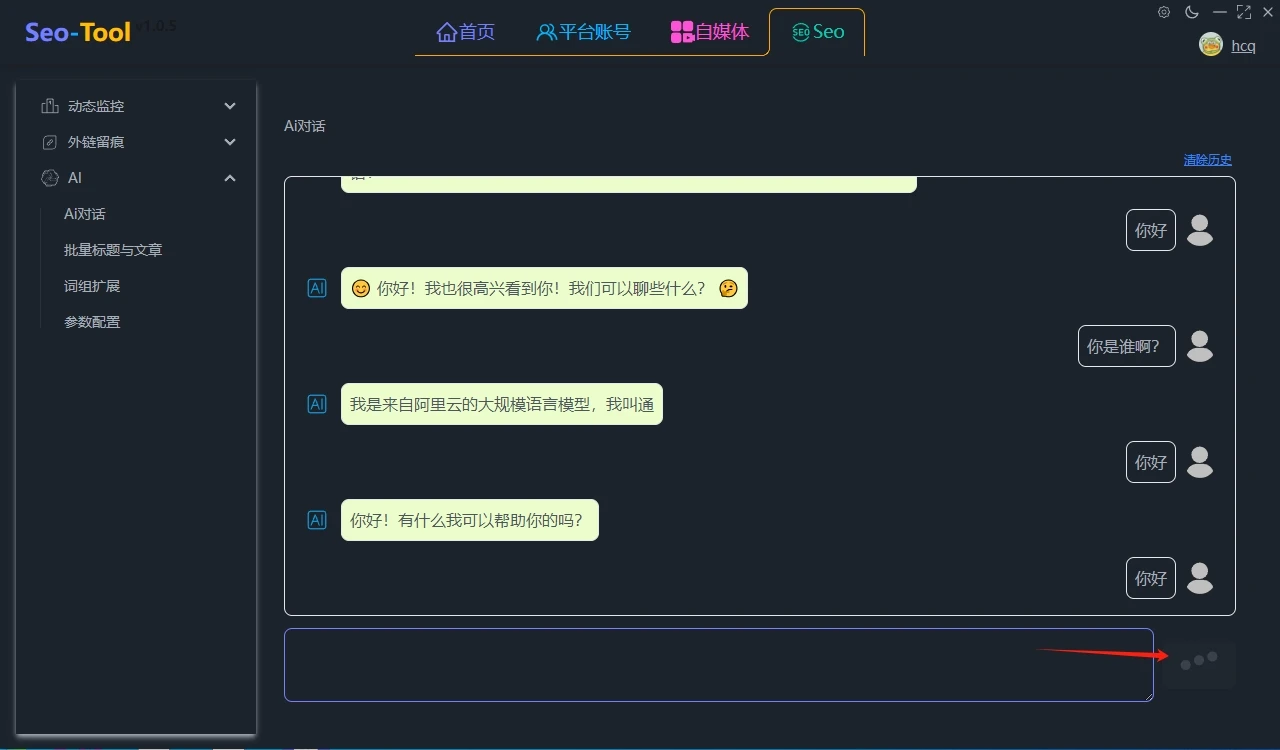Toggle dark mode with the moon icon
The image size is (1280, 750).
(x=1191, y=12)
